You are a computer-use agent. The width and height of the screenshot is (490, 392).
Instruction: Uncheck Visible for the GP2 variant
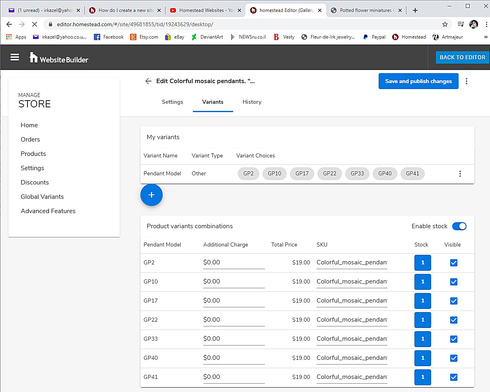click(453, 263)
